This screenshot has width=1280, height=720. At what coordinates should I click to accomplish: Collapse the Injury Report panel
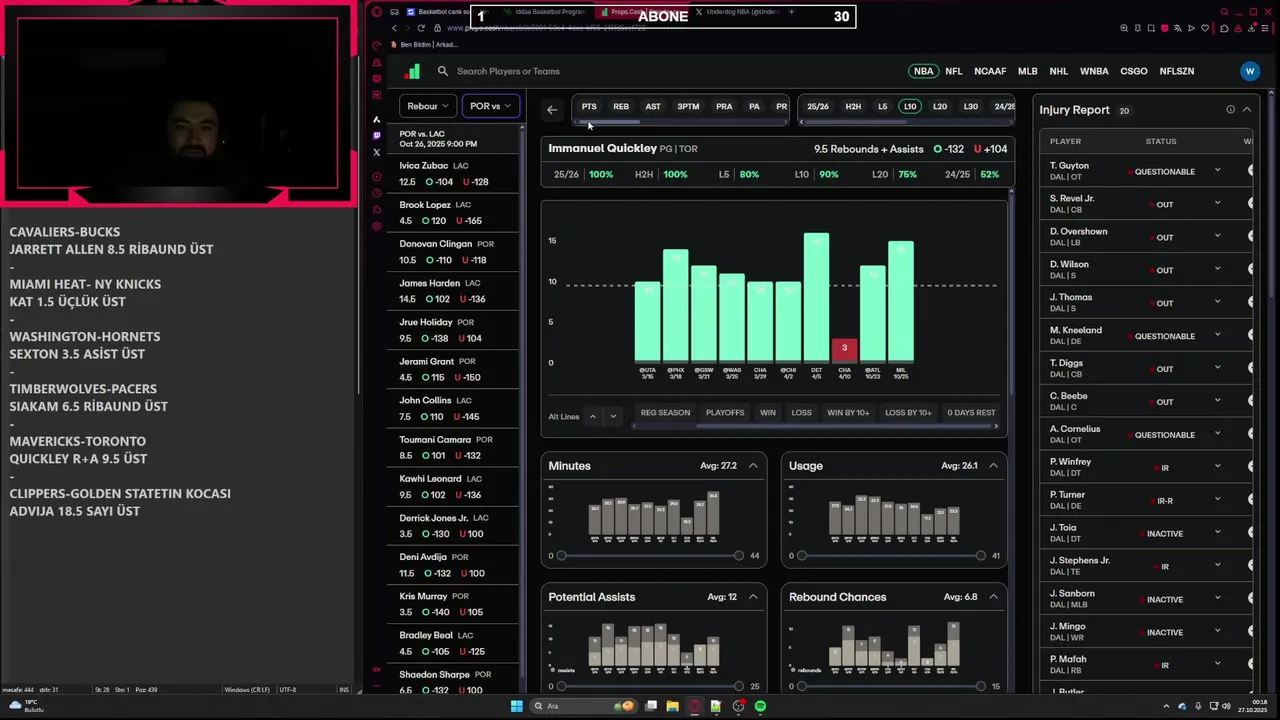point(1247,110)
